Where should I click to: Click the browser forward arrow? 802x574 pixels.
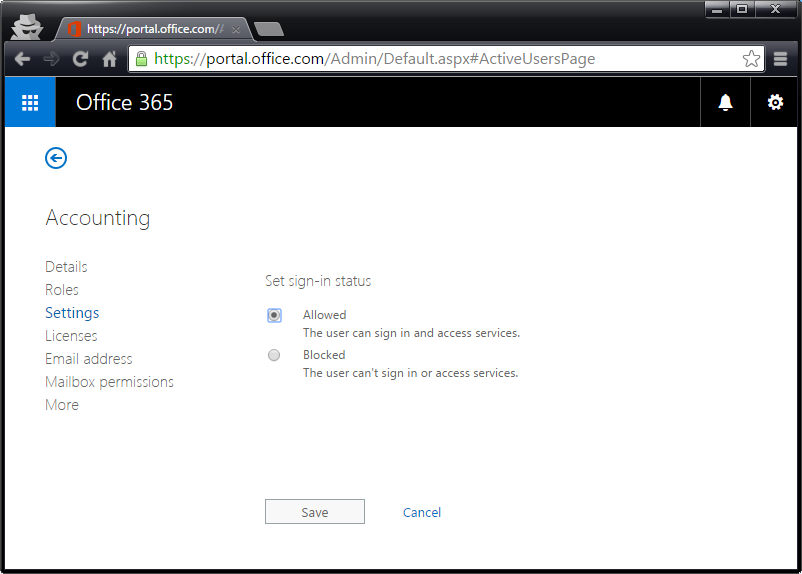pyautogui.click(x=51, y=59)
